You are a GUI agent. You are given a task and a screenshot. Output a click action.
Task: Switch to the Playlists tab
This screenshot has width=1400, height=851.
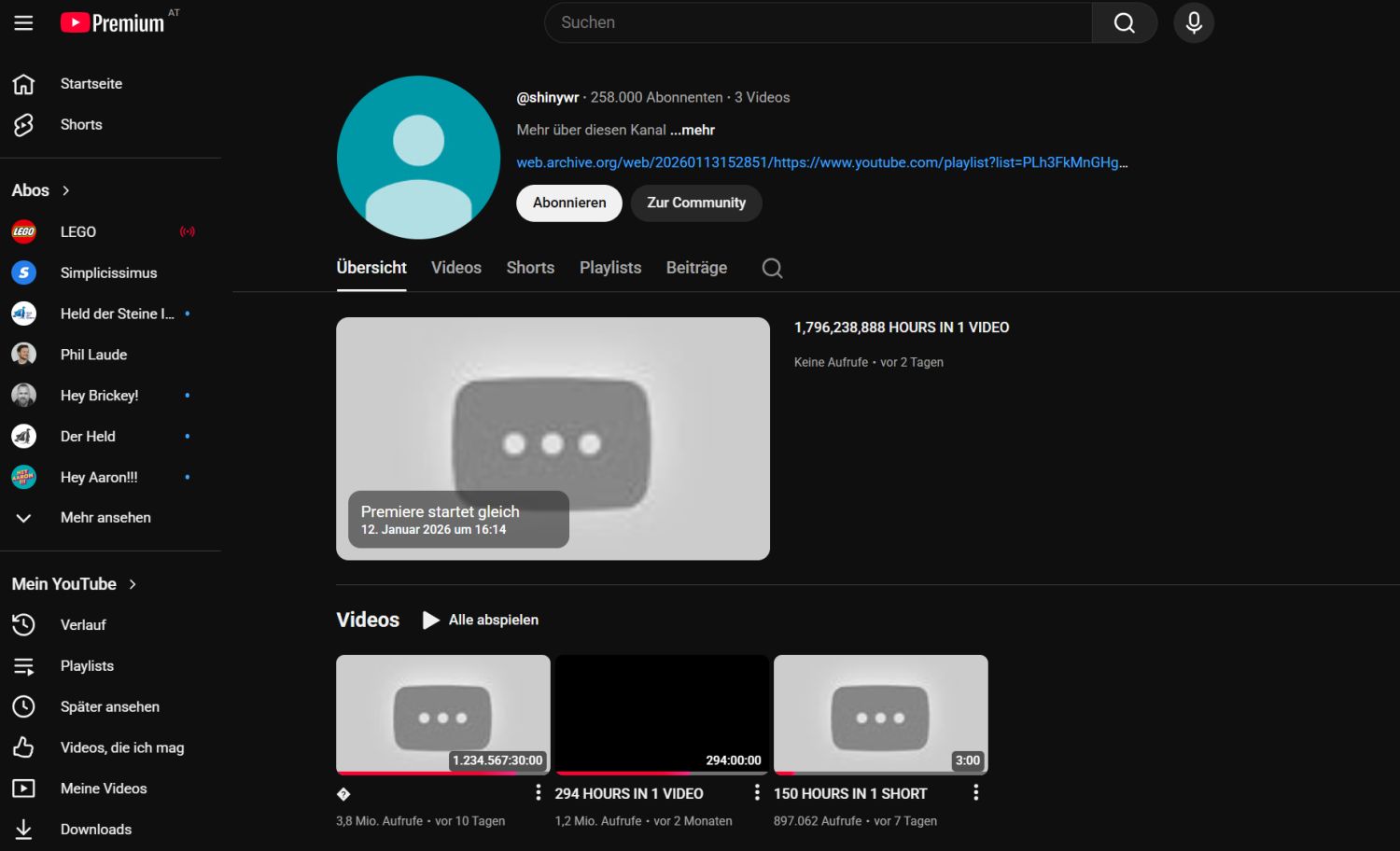(610, 268)
